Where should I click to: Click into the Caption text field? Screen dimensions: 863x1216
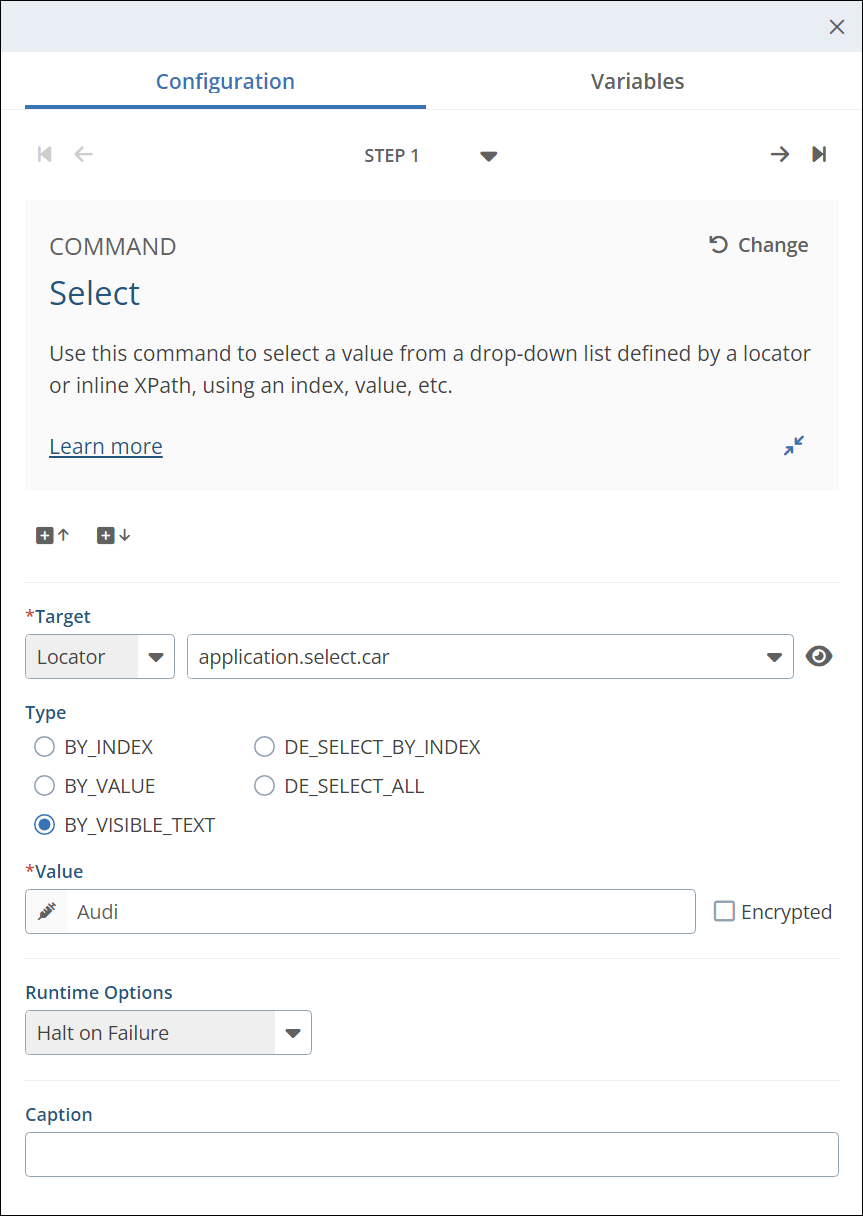pos(431,1154)
